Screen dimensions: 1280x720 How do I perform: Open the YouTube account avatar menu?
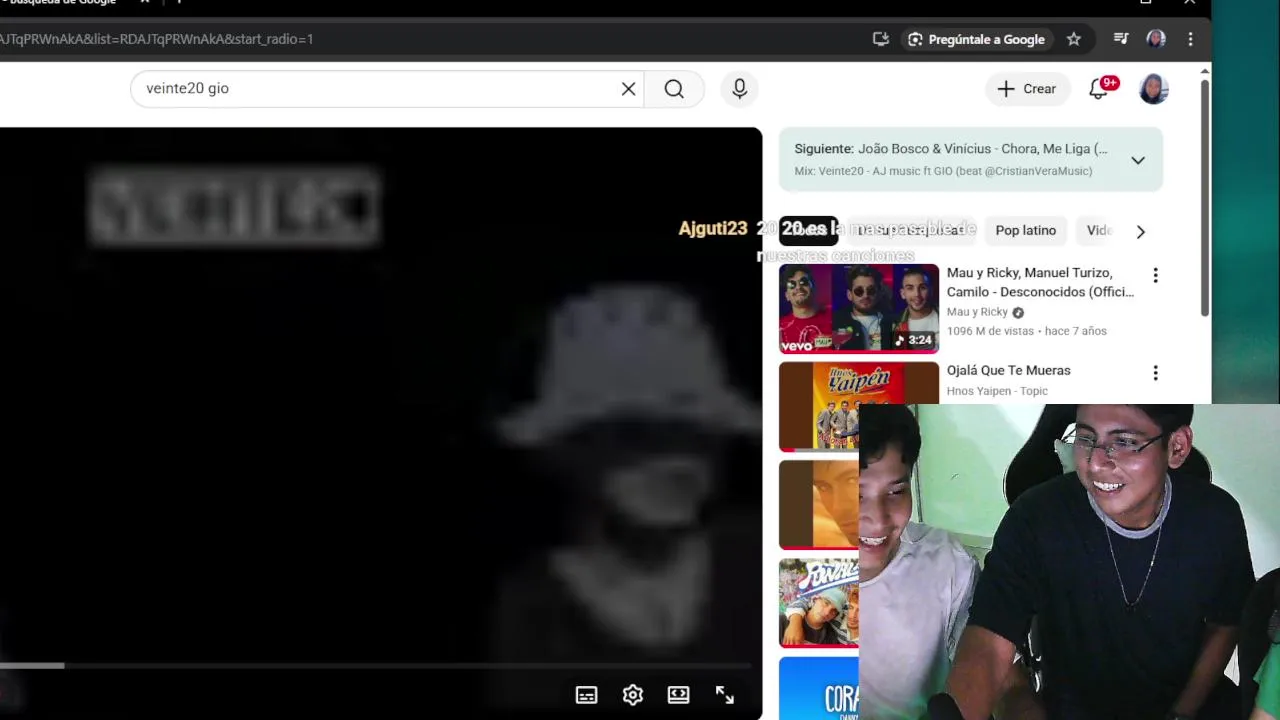(x=1154, y=89)
